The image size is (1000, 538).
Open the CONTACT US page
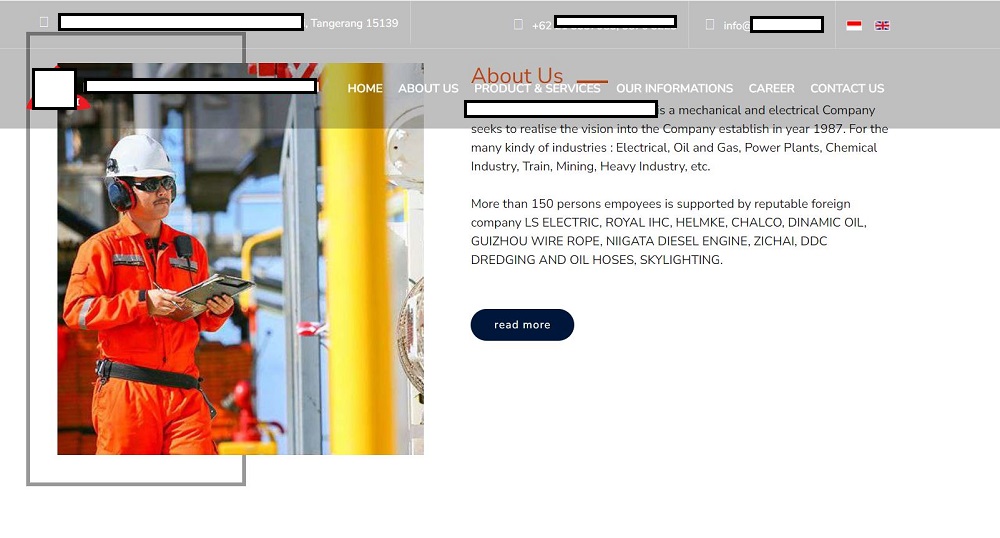coord(847,89)
